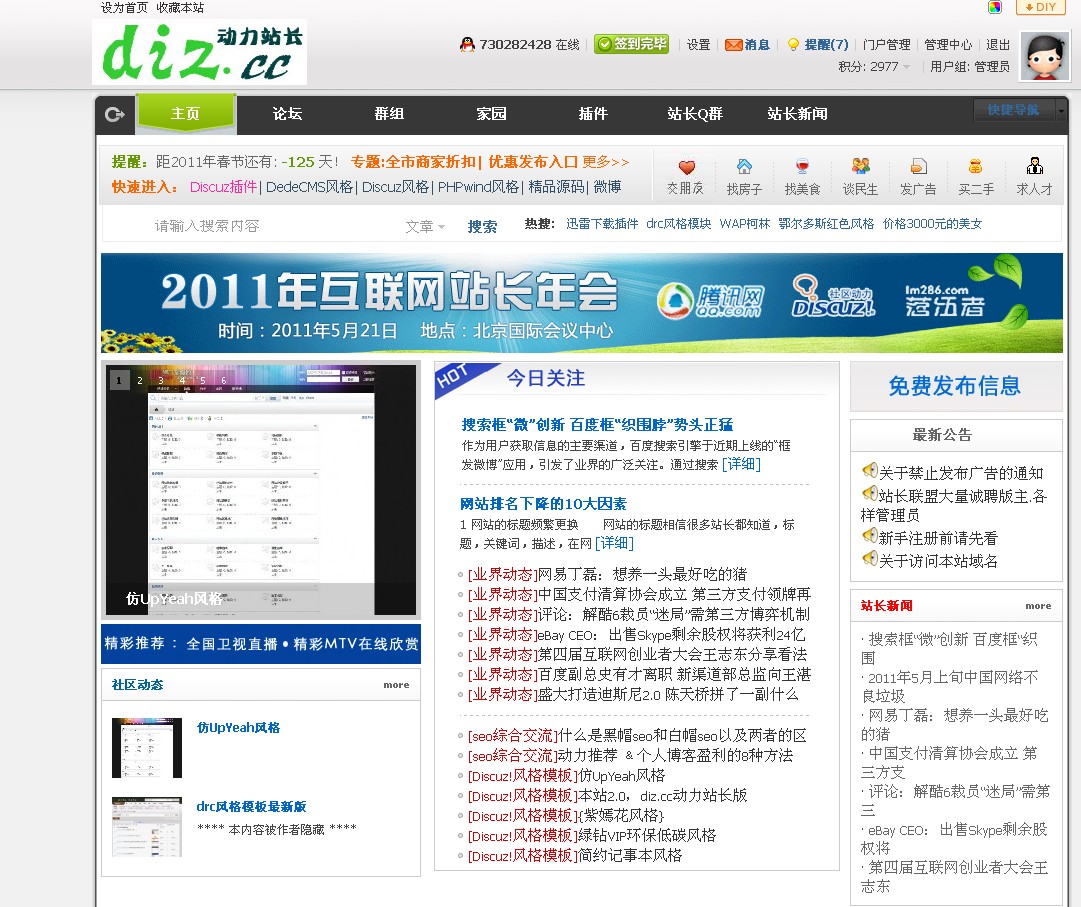Open the drc风格模板最新版 thumbnail

pyautogui.click(x=147, y=826)
